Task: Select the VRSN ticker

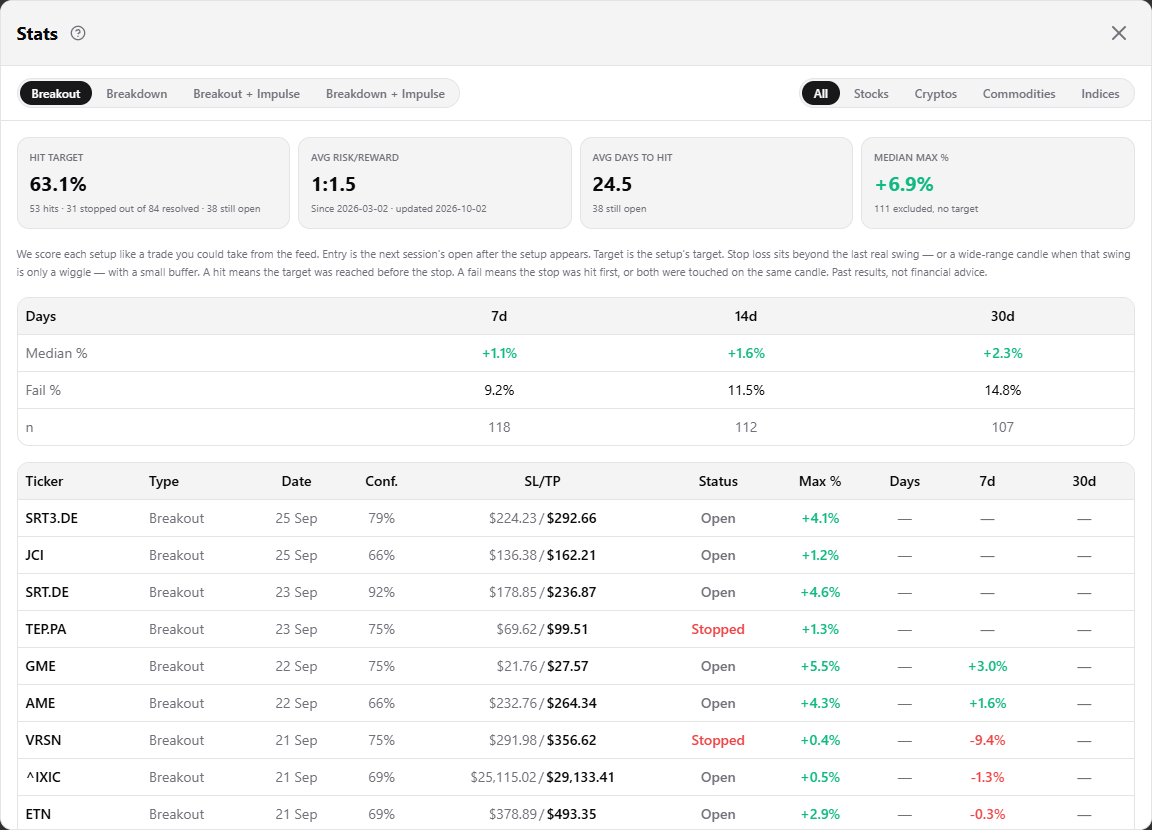Action: pos(43,740)
